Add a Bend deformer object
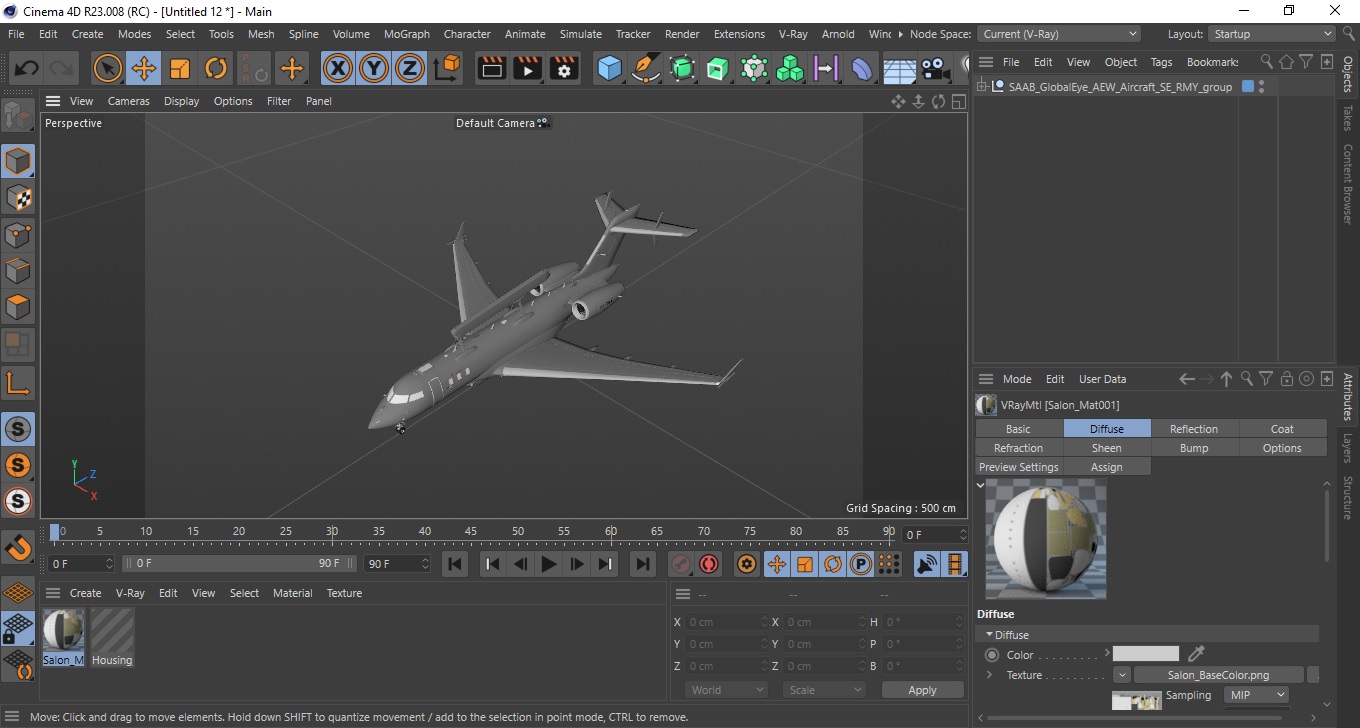The width and height of the screenshot is (1360, 728). coord(862,68)
